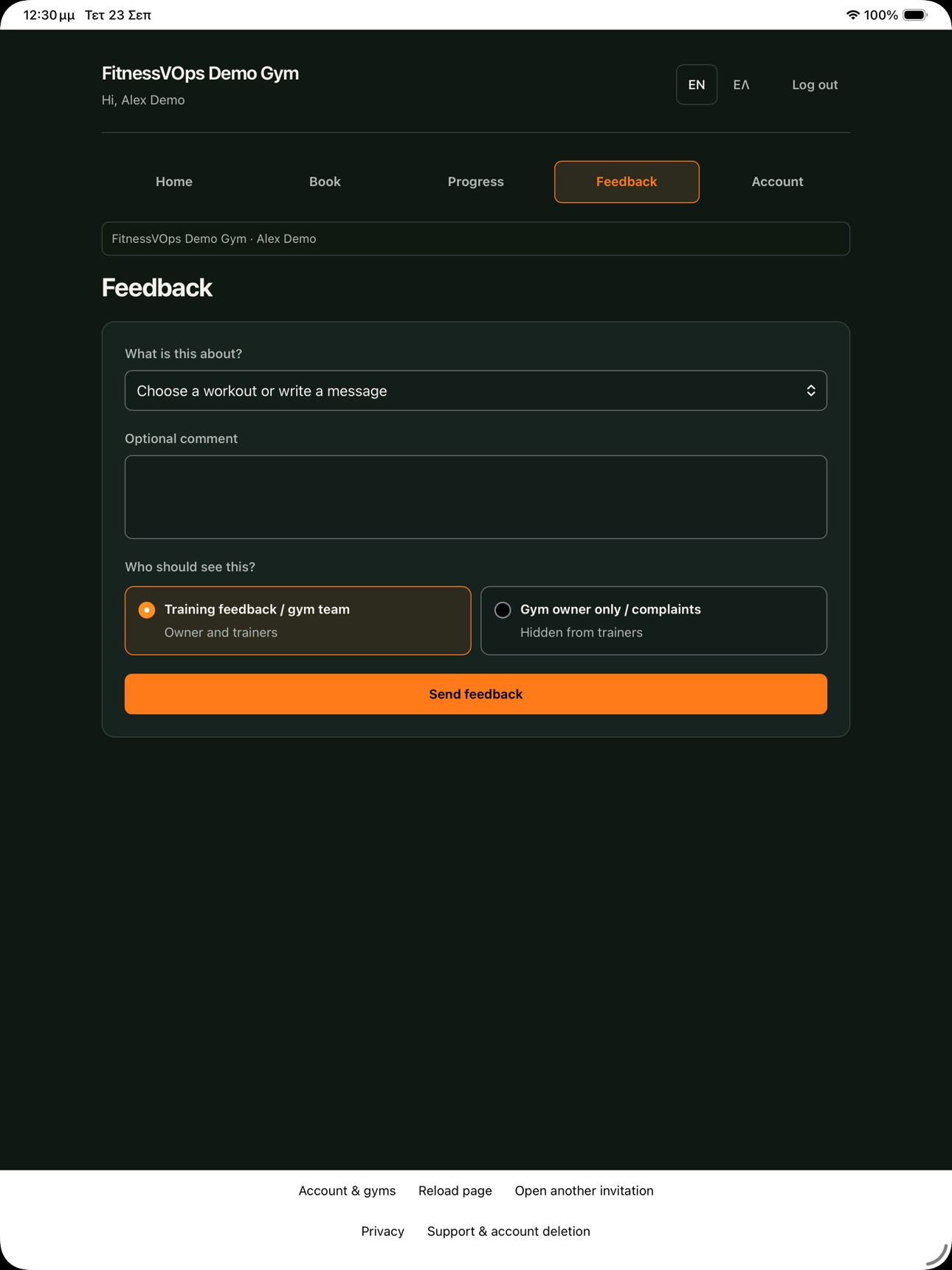Click the 'Hidden from trainers' description text
This screenshot has width=952, height=1270.
pyautogui.click(x=581, y=632)
